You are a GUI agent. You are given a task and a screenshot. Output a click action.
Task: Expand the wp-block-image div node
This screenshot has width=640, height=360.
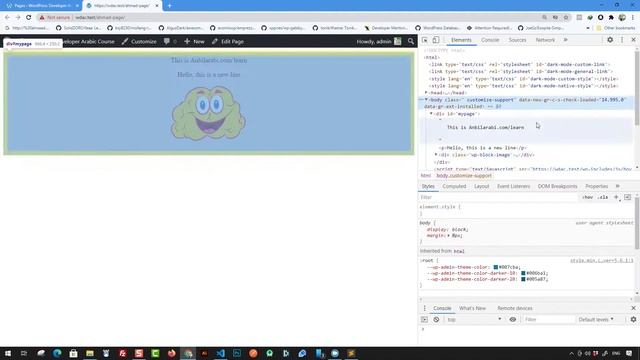[436, 155]
